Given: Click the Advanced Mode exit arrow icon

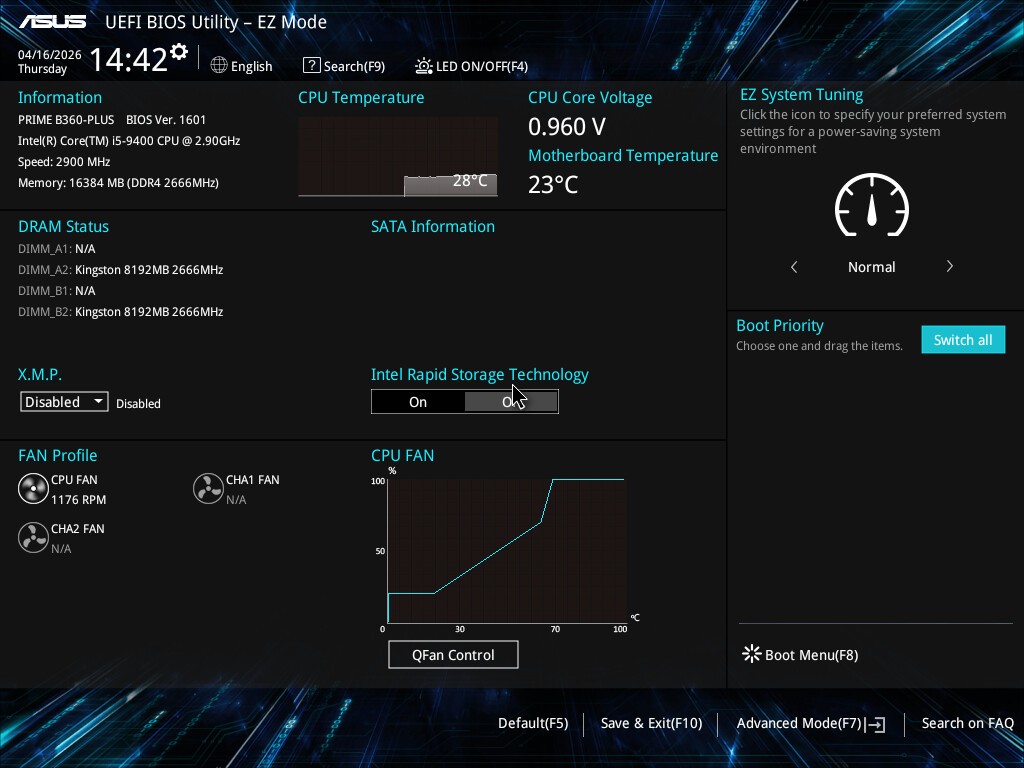Looking at the screenshot, I should click(x=876, y=724).
